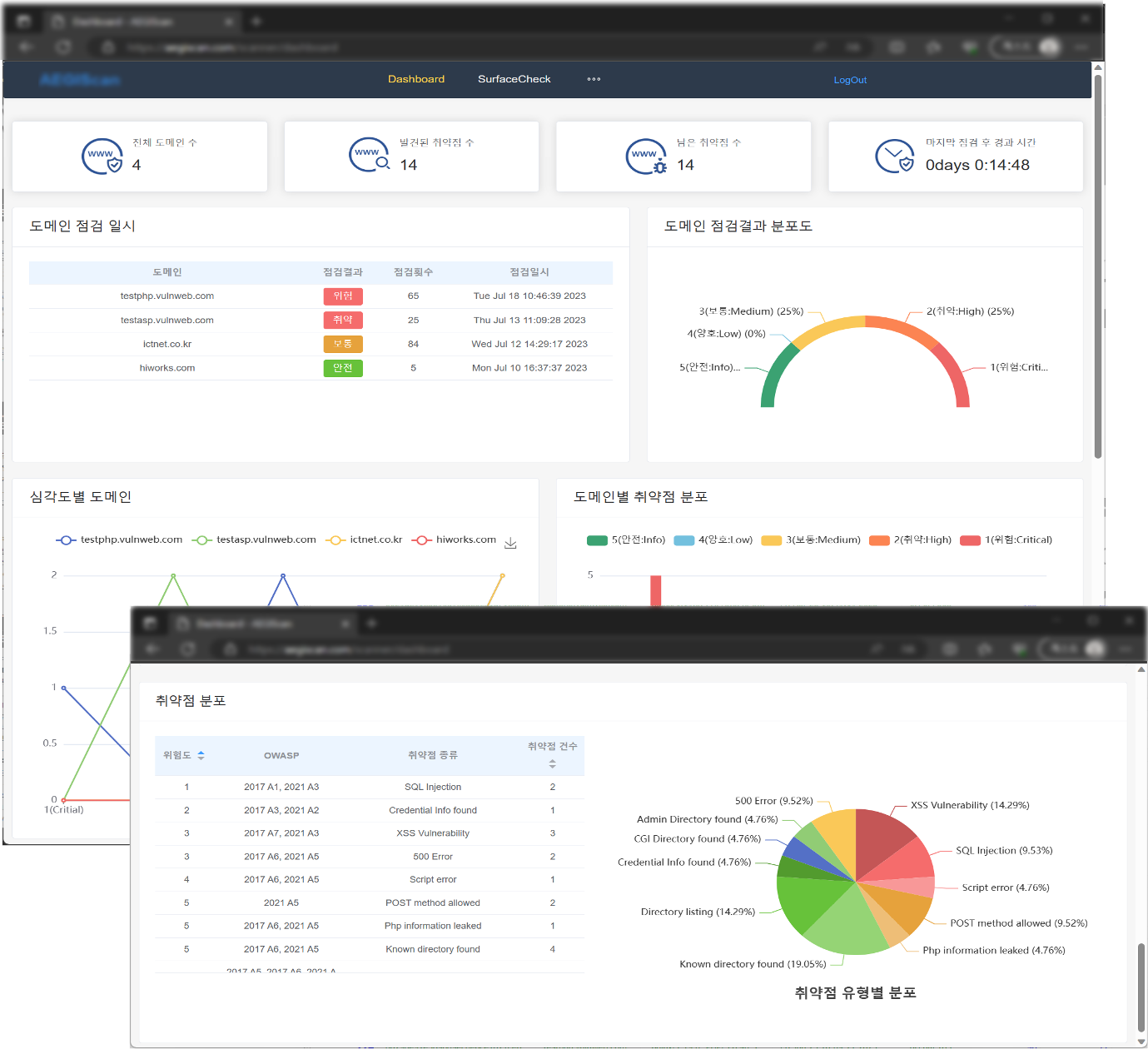The width and height of the screenshot is (1148, 1049).
Task: Sort table by 취약점 건수 column arrows
Action: click(552, 763)
